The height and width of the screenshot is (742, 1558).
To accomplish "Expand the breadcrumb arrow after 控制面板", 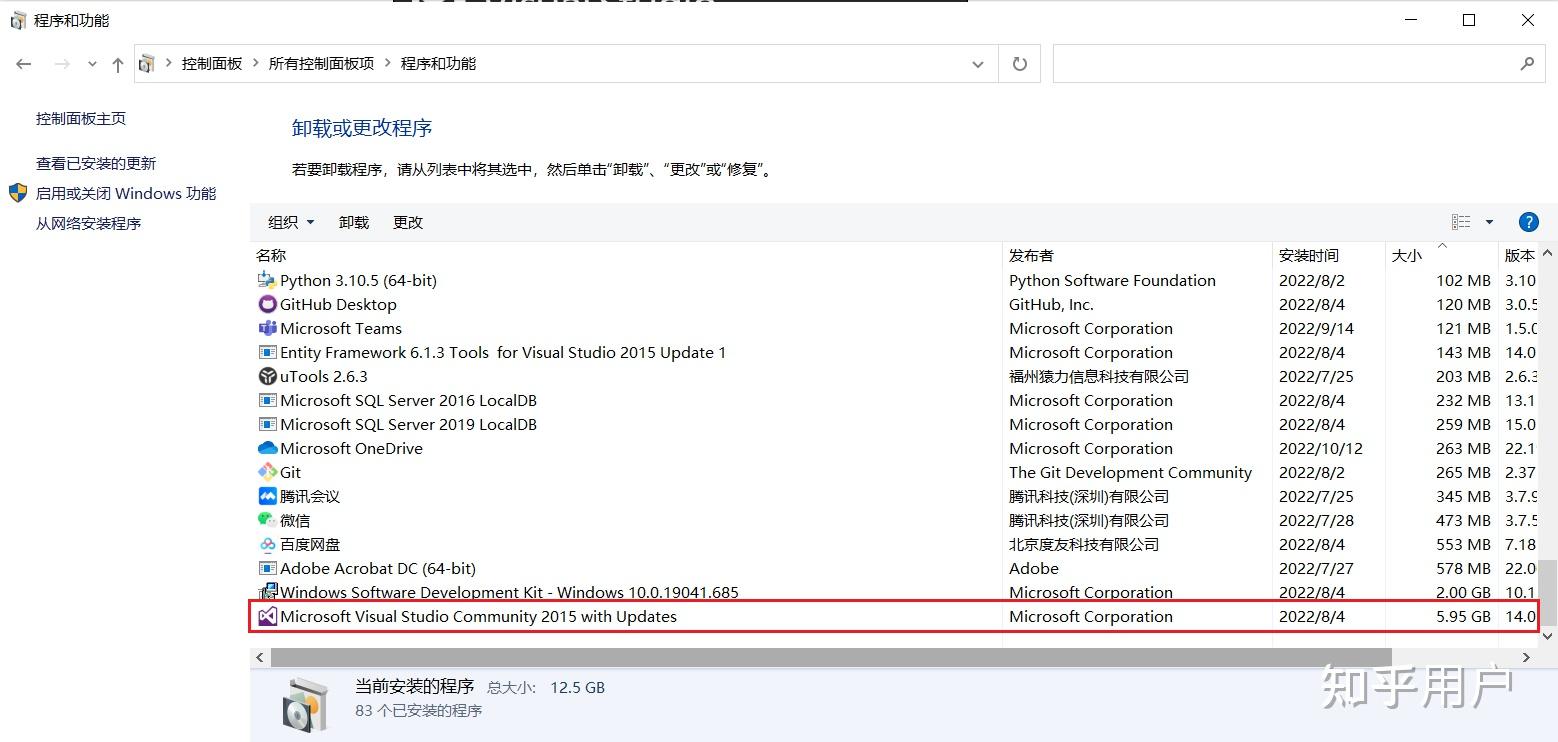I will pyautogui.click(x=255, y=64).
